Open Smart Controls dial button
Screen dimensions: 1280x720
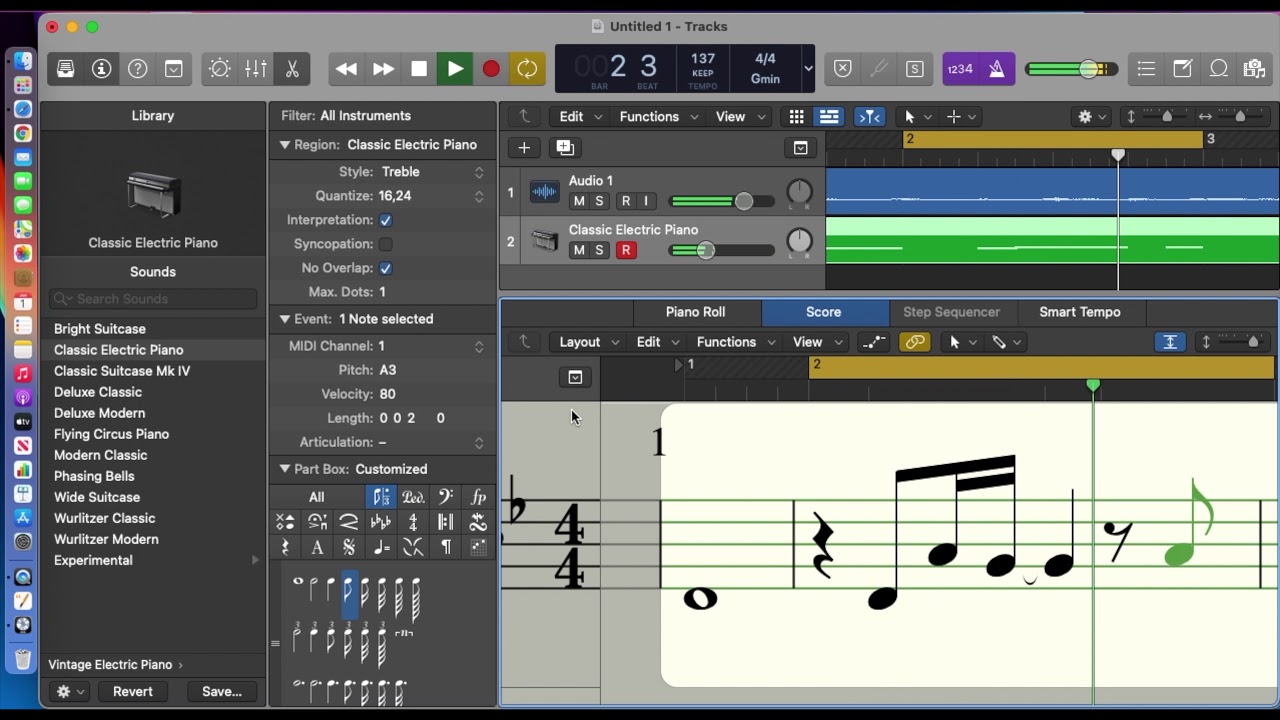[219, 69]
